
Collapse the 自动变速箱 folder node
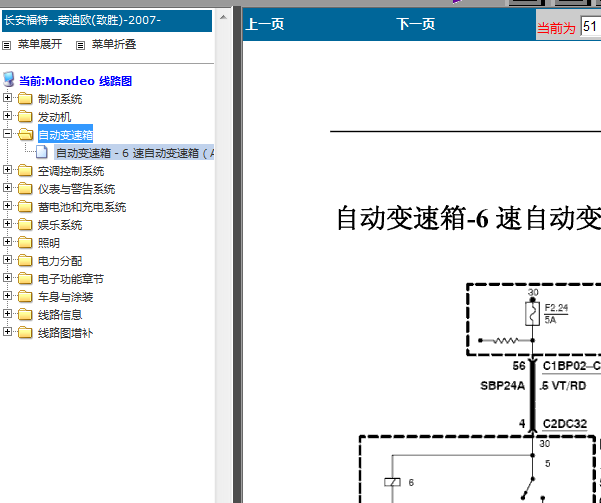[7, 133]
